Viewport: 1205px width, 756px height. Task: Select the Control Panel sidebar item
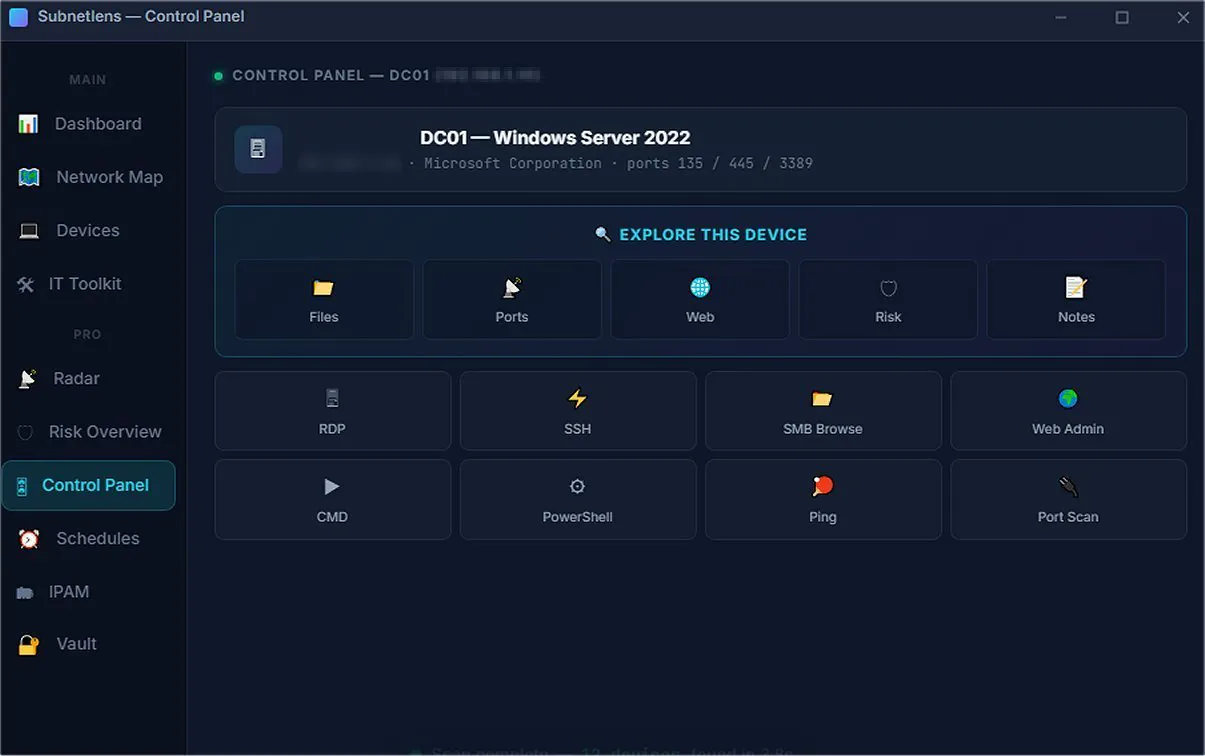point(88,485)
